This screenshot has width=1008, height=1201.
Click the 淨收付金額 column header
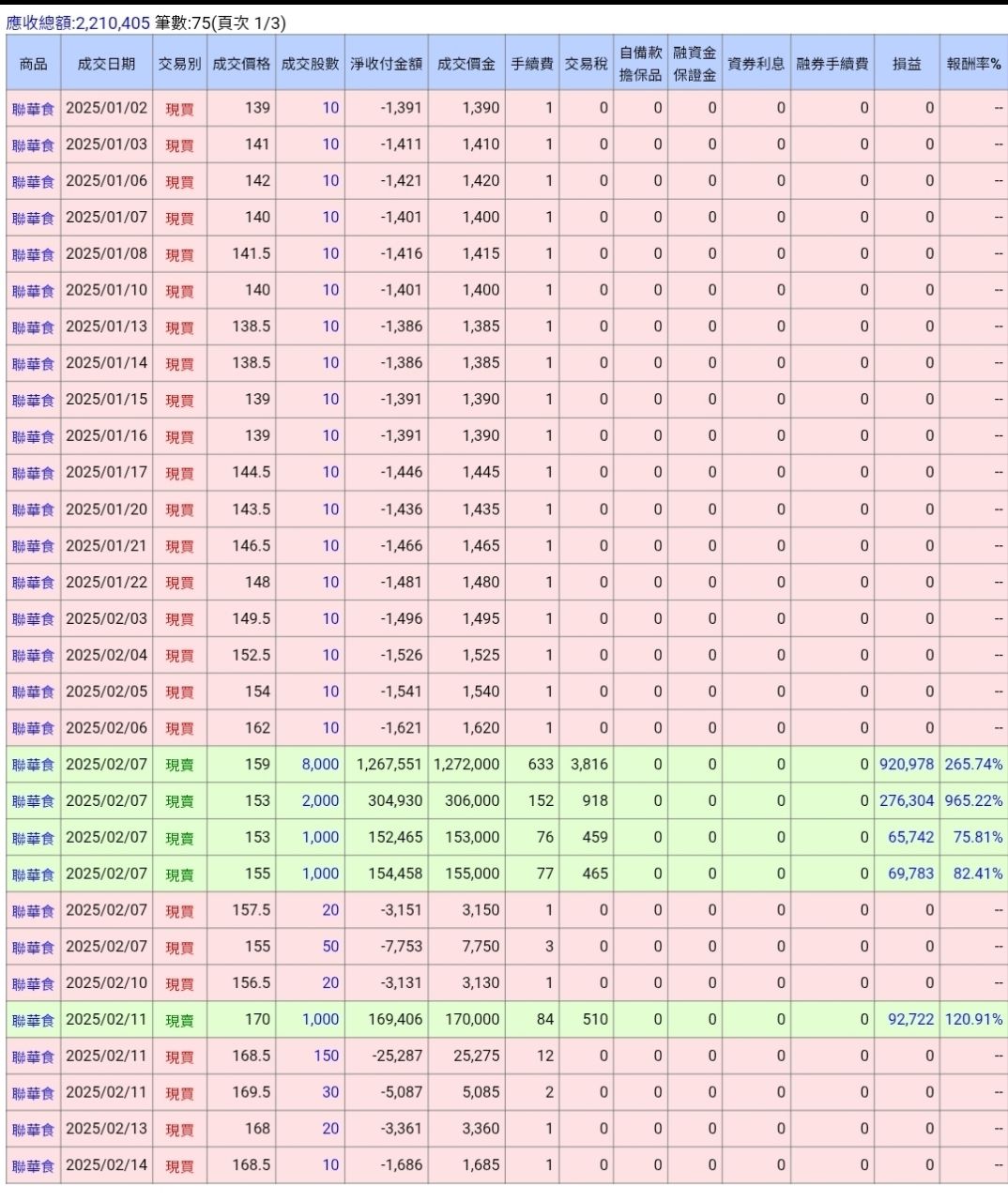click(386, 64)
